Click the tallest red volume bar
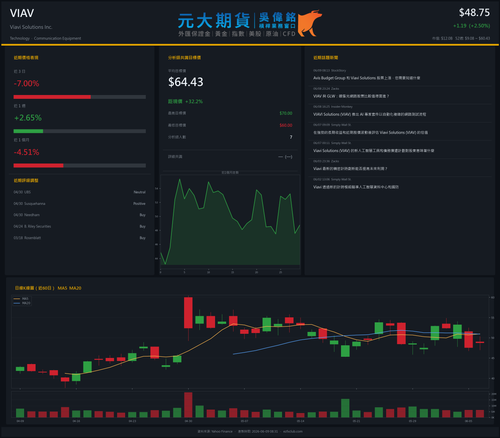This screenshot has height=438, width=500. [188, 405]
